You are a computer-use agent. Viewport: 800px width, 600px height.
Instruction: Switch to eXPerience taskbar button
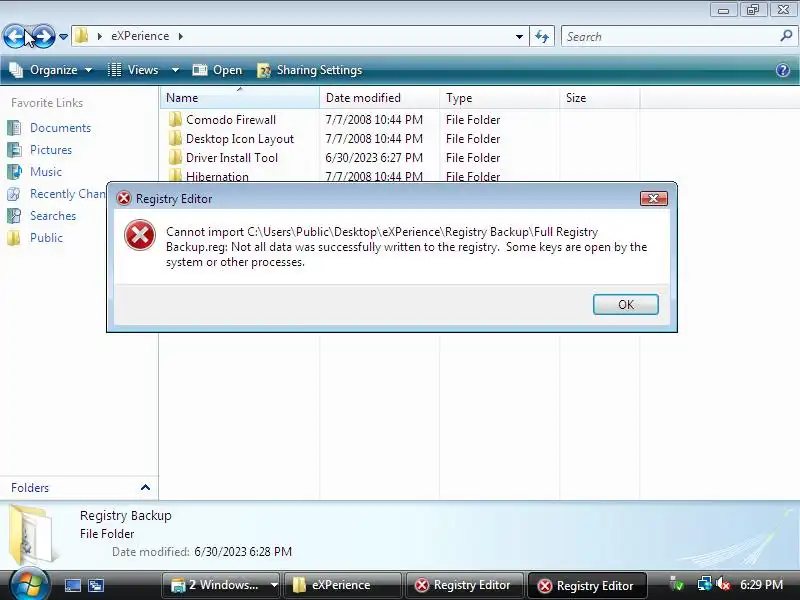point(341,585)
